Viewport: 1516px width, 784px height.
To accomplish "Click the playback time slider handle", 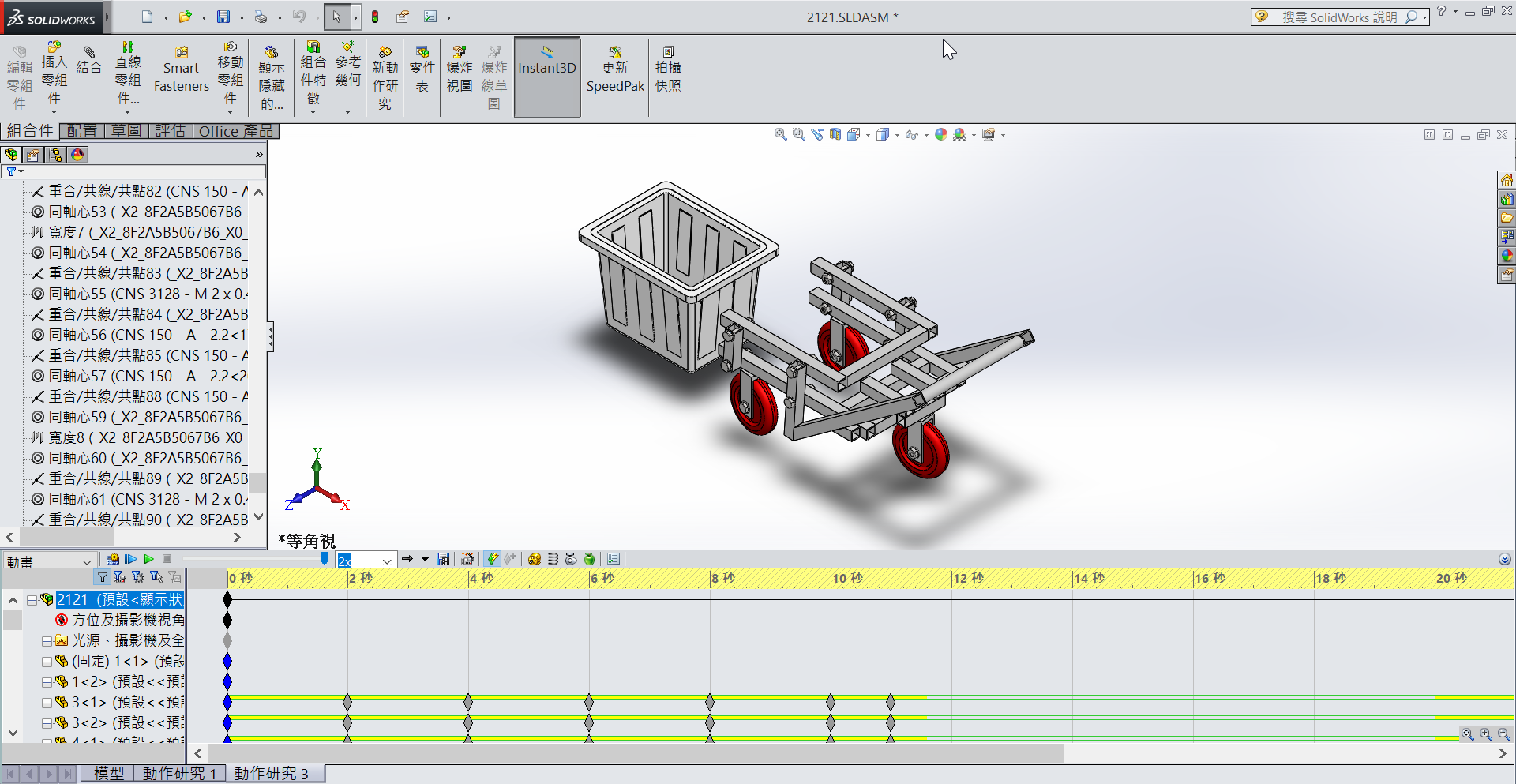I will [x=325, y=558].
